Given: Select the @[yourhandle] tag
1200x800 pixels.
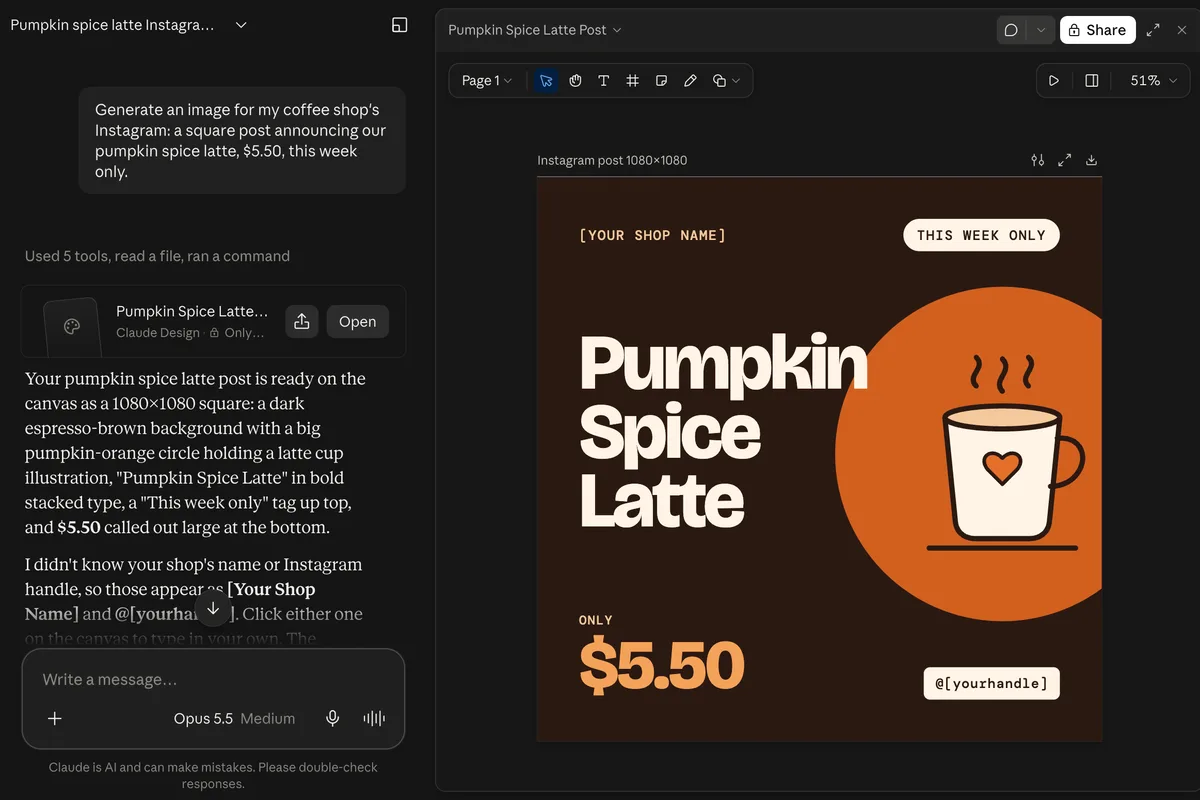Looking at the screenshot, I should click(991, 683).
